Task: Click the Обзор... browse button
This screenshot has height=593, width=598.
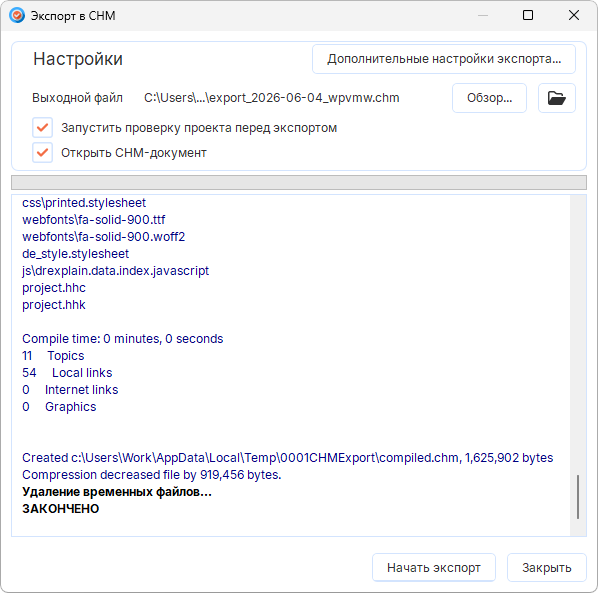Action: (489, 98)
